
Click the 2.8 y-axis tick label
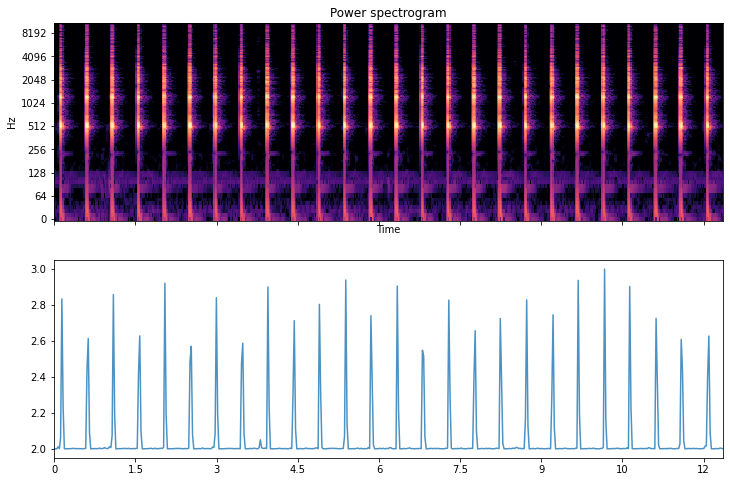coord(38,306)
